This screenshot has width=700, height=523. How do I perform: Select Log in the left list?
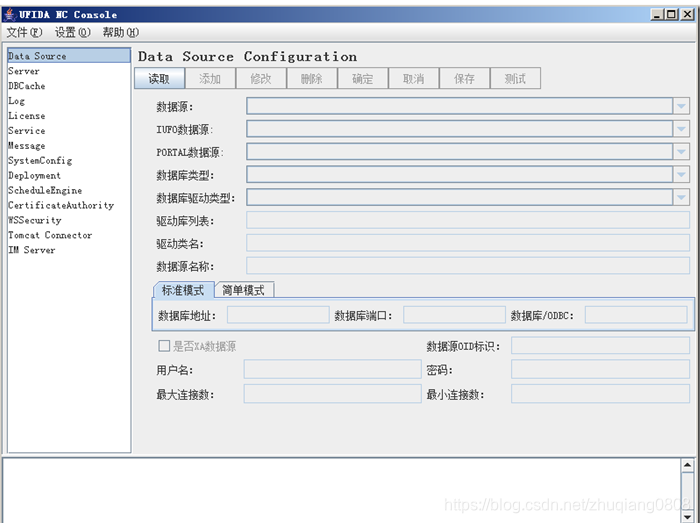[69, 101]
